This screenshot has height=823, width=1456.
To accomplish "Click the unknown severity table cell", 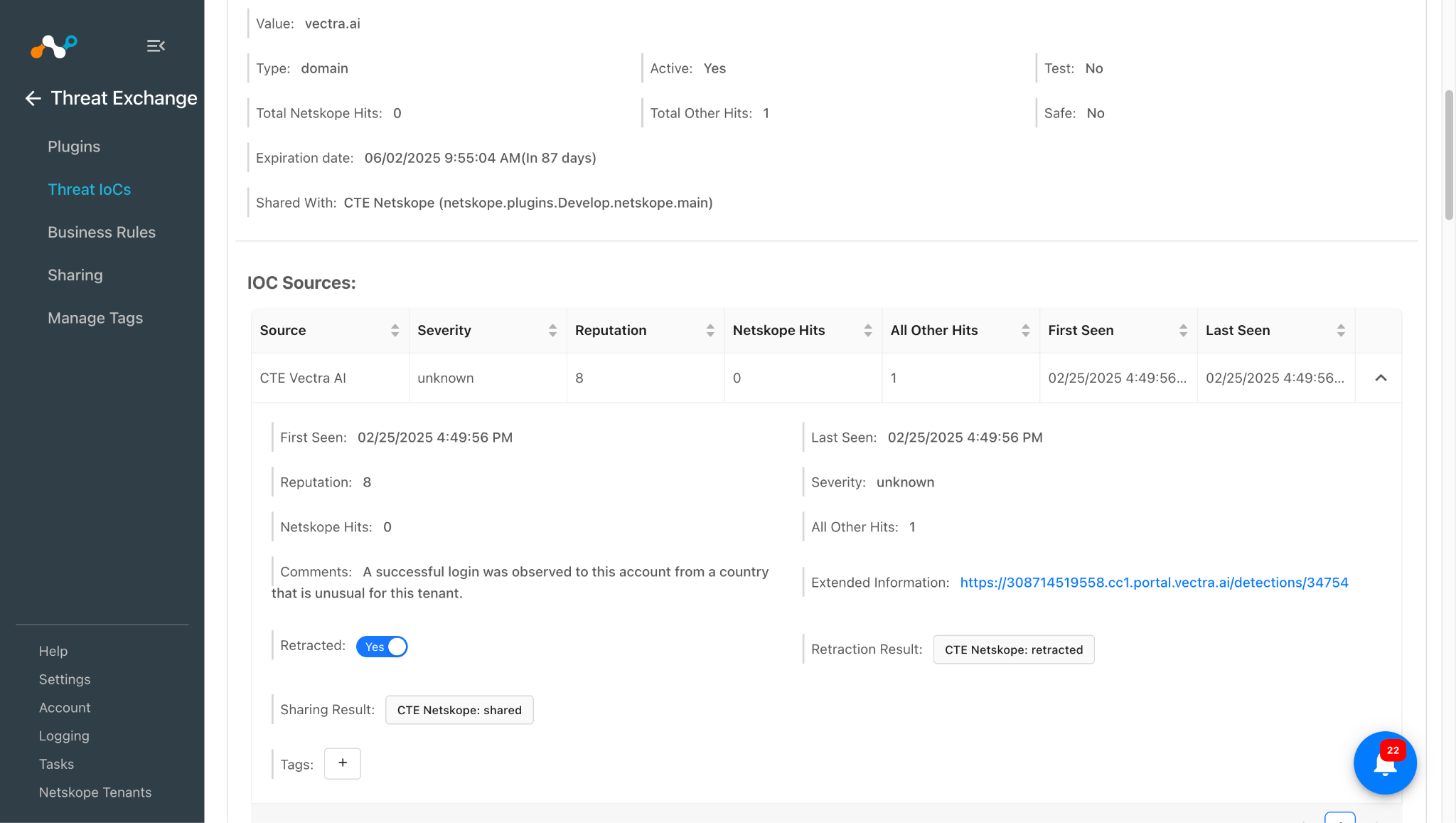I will pos(488,378).
